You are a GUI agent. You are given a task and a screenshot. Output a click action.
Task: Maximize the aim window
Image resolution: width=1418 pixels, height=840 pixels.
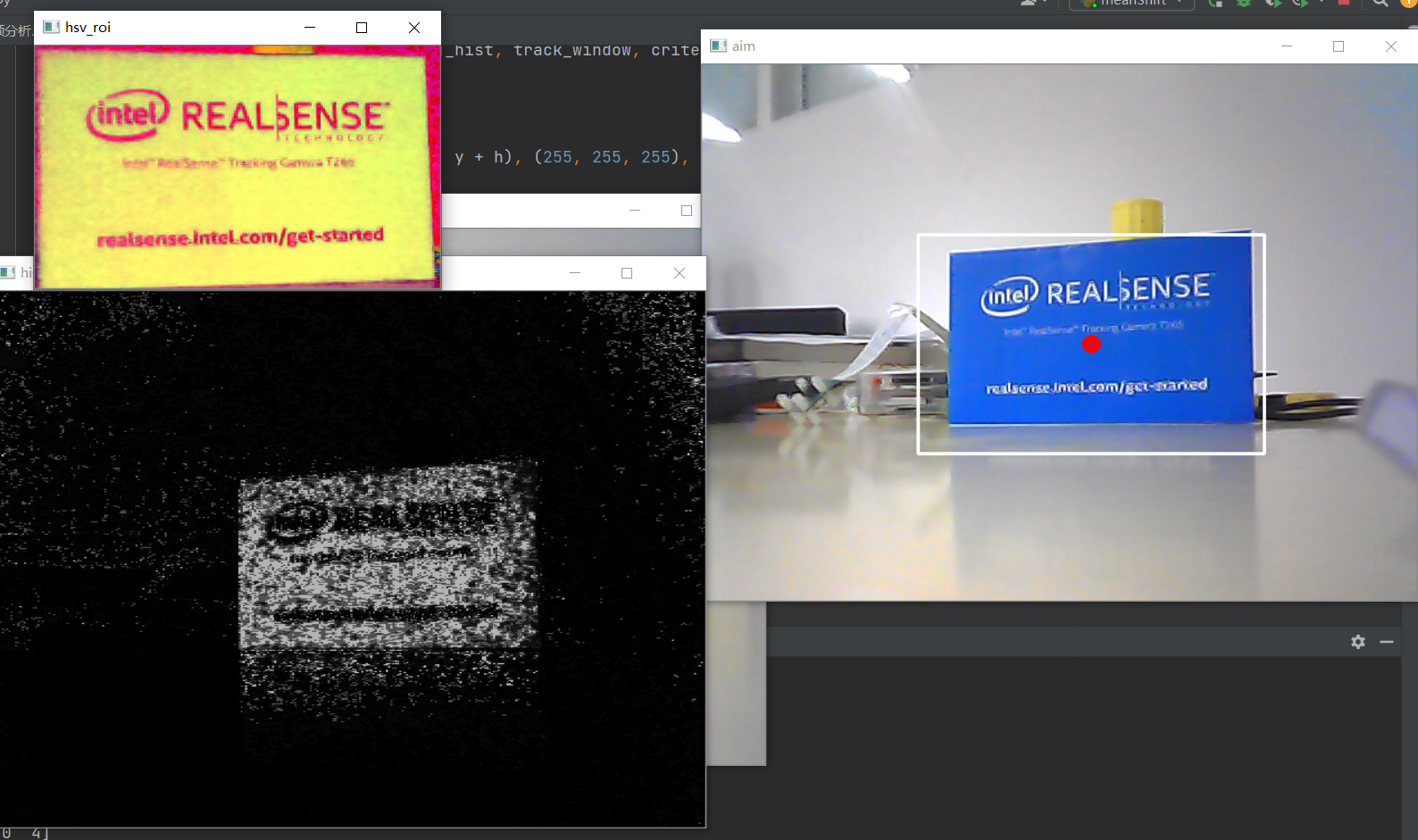(x=1339, y=46)
